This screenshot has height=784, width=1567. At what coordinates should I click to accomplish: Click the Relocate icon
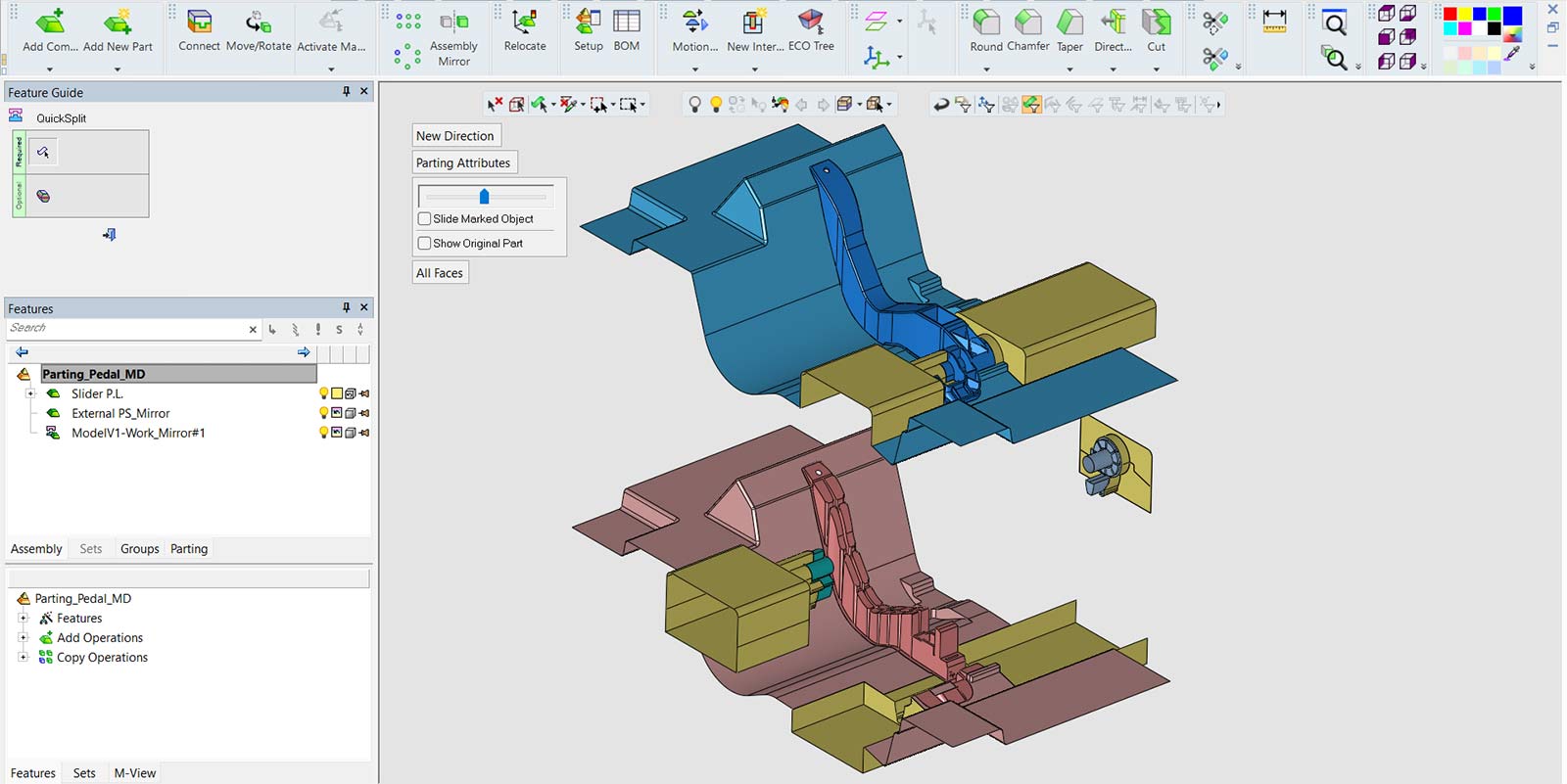525,23
